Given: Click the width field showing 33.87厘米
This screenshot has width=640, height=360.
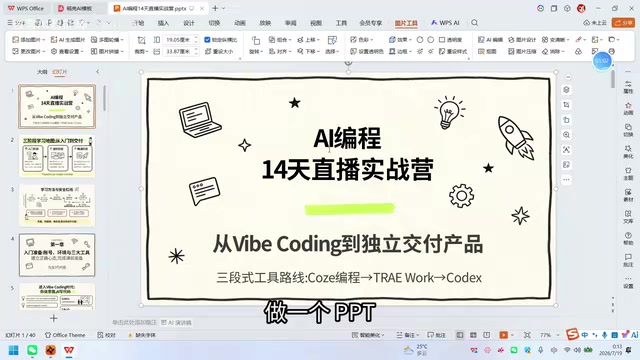Looking at the screenshot, I should tap(178, 51).
